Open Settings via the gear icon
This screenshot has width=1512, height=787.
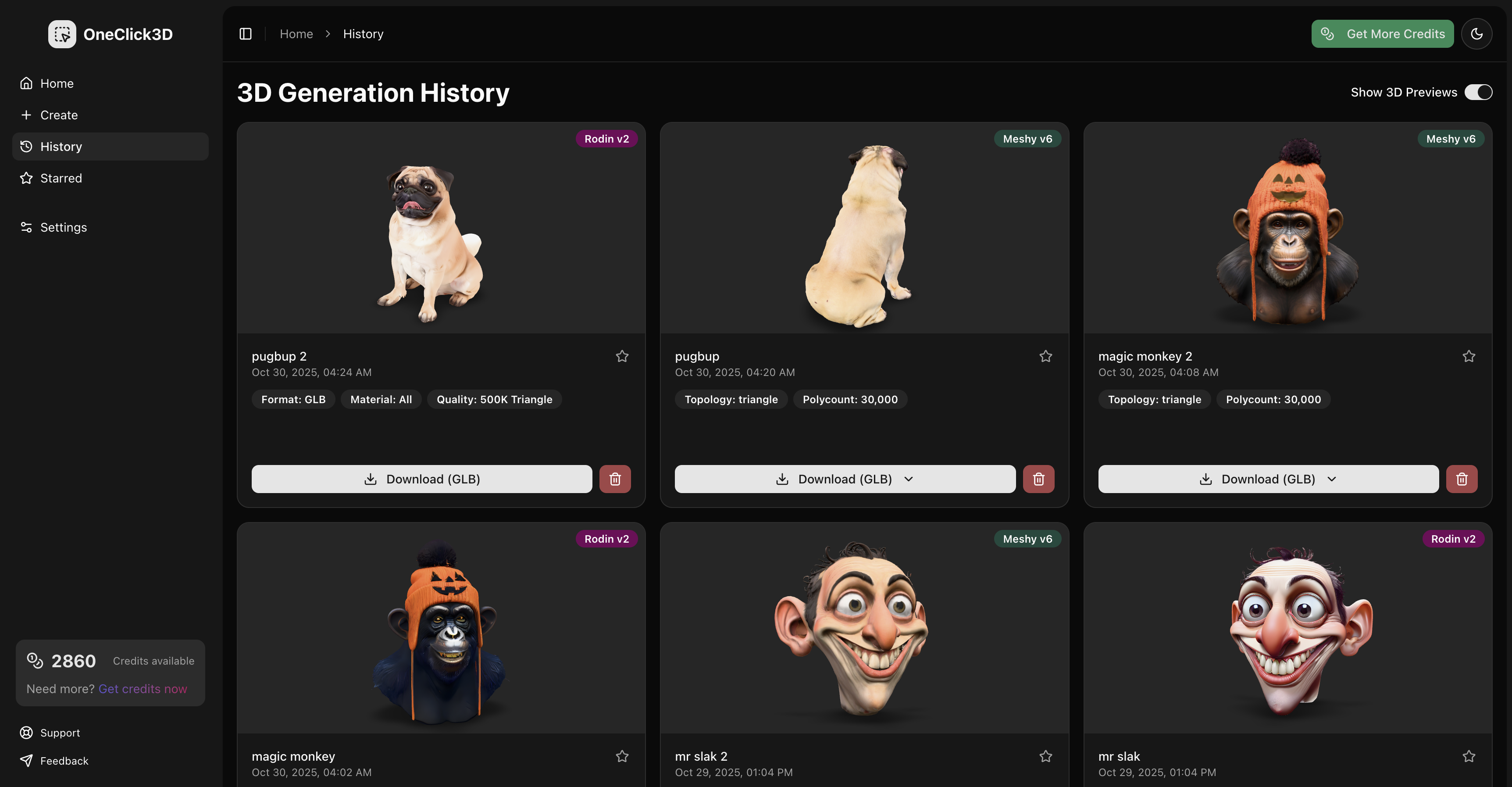coord(26,227)
